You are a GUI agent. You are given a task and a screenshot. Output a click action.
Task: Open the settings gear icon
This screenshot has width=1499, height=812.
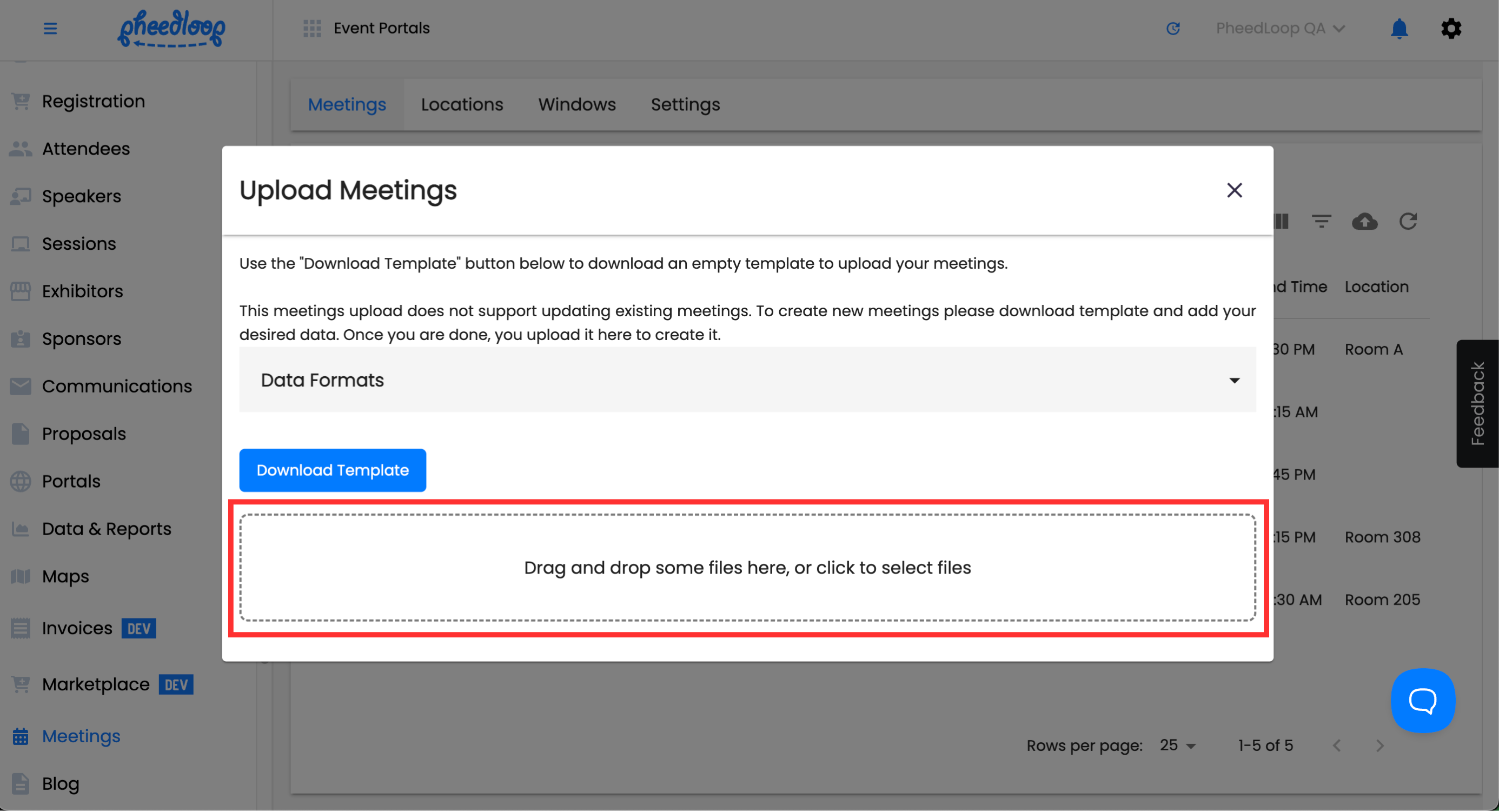pos(1451,28)
